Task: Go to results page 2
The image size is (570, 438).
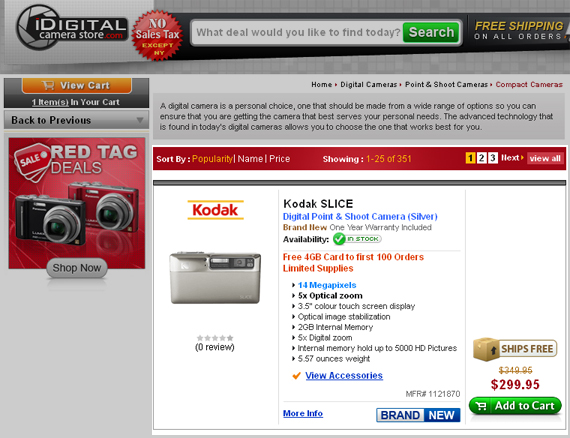Action: point(481,158)
